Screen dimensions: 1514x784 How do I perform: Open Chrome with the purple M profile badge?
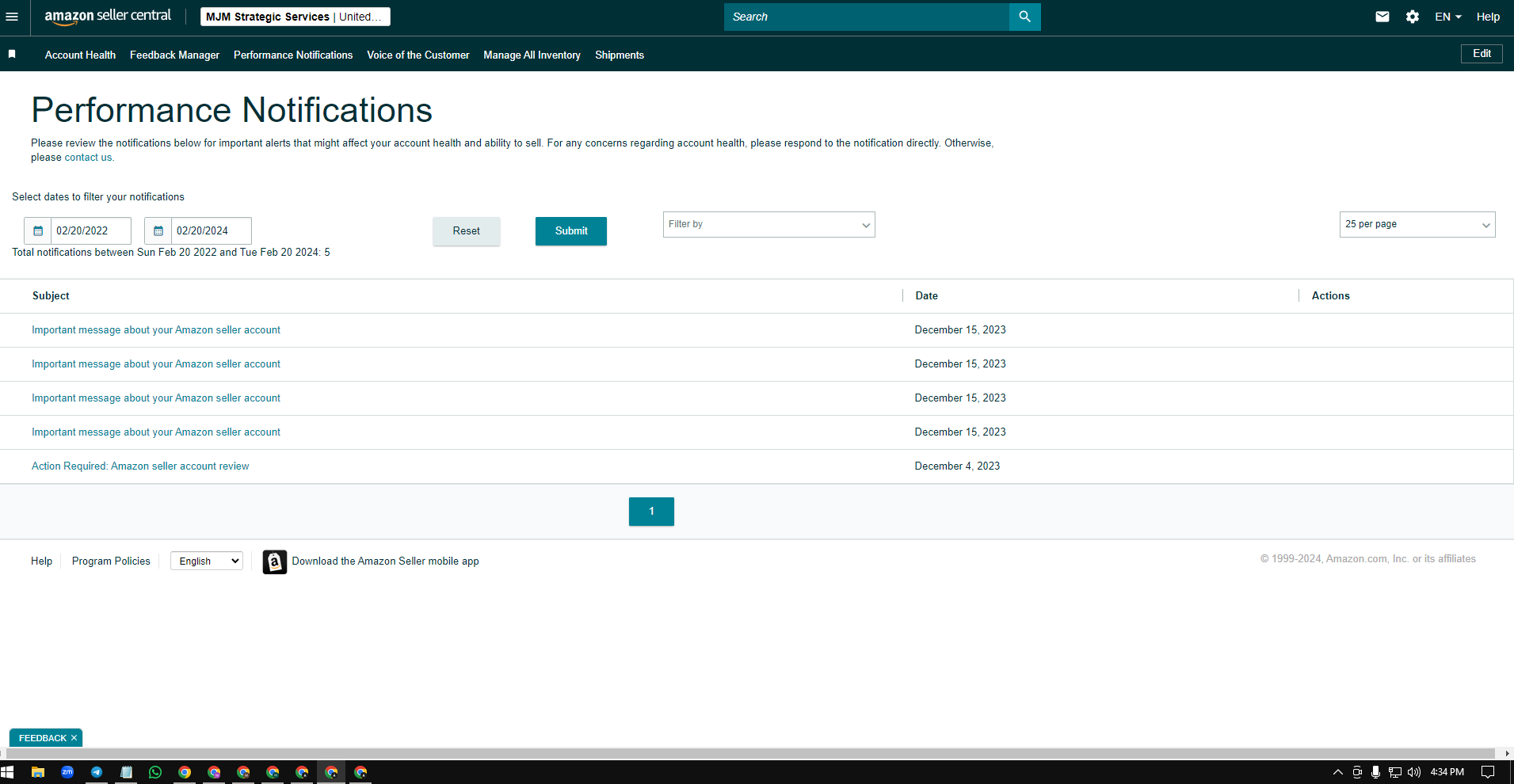click(x=214, y=772)
